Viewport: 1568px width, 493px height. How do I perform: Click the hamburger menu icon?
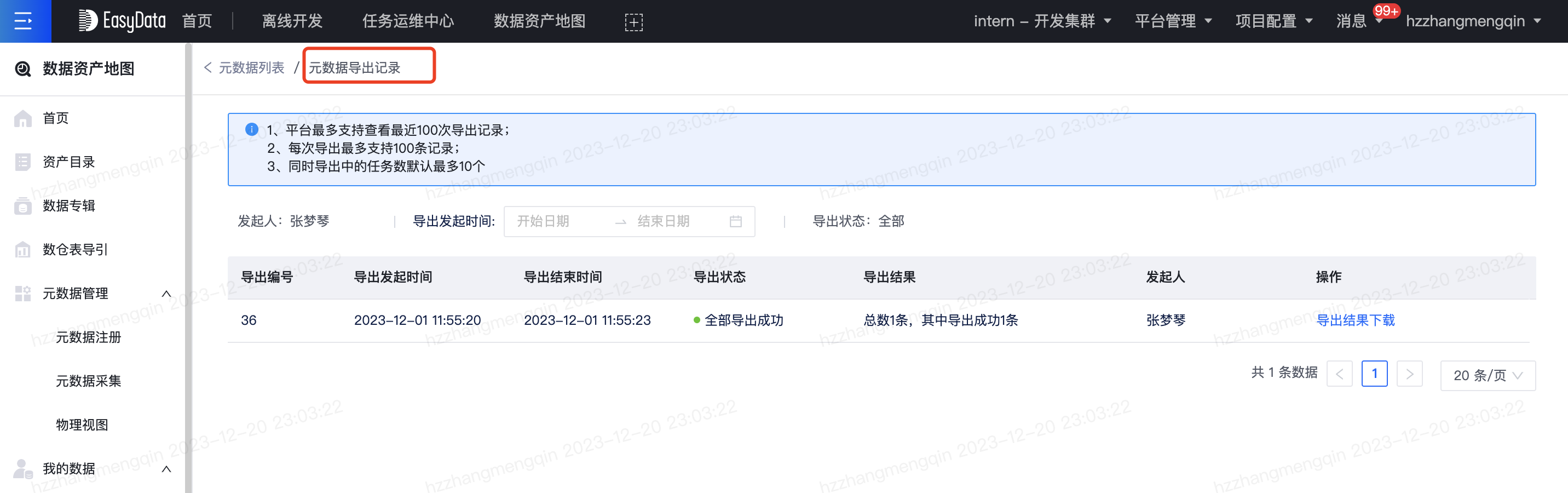click(x=24, y=21)
